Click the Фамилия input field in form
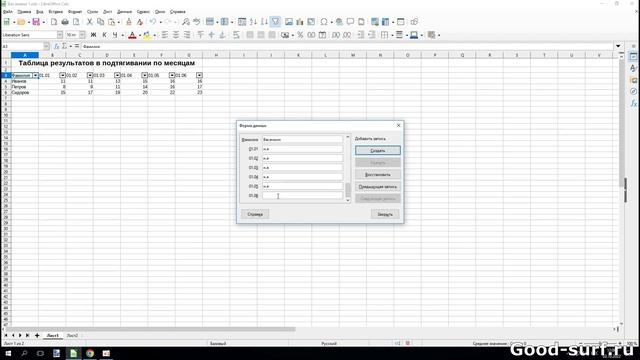Viewport: 640px width, 360px height. 302,140
